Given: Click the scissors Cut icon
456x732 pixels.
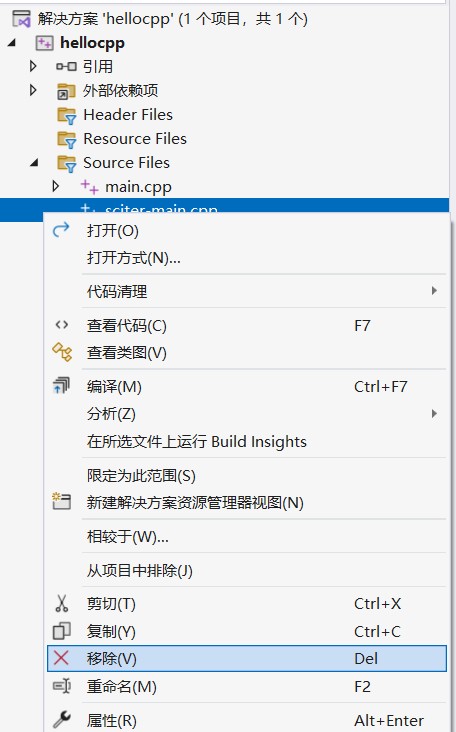Looking at the screenshot, I should pos(62,603).
